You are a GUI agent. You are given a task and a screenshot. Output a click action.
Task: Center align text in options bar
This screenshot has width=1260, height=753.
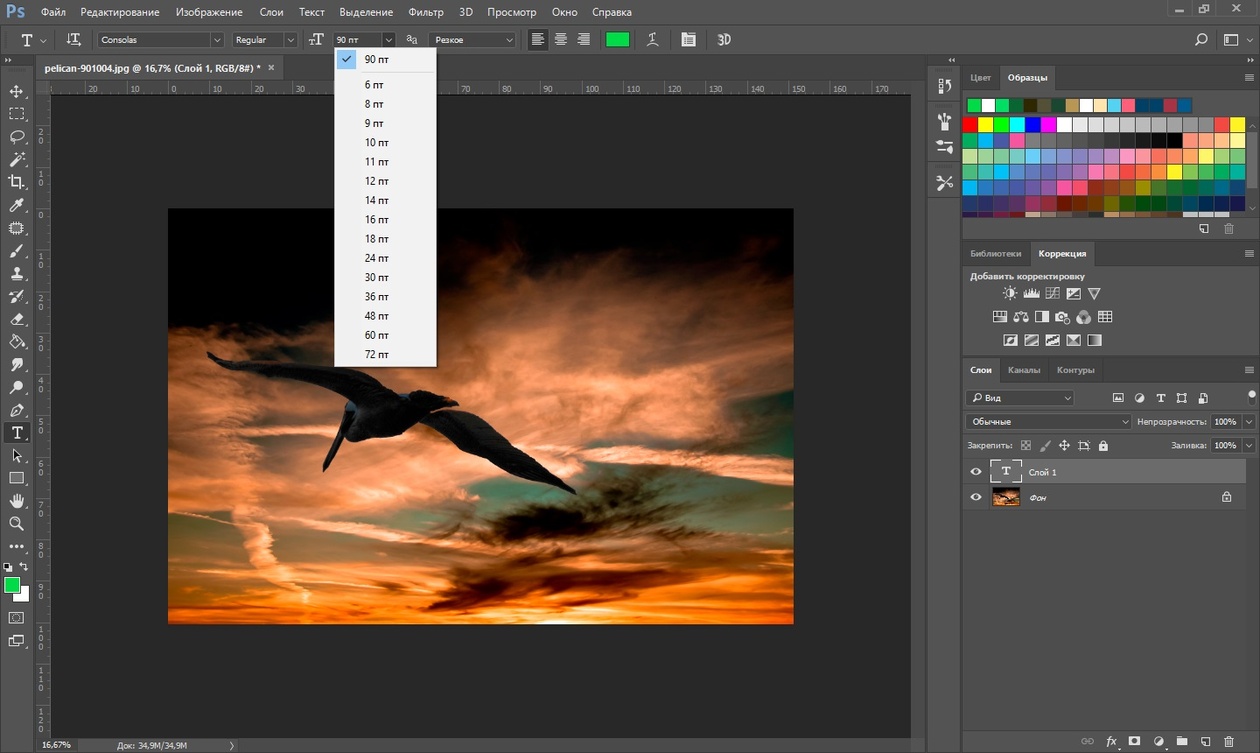[x=561, y=40]
